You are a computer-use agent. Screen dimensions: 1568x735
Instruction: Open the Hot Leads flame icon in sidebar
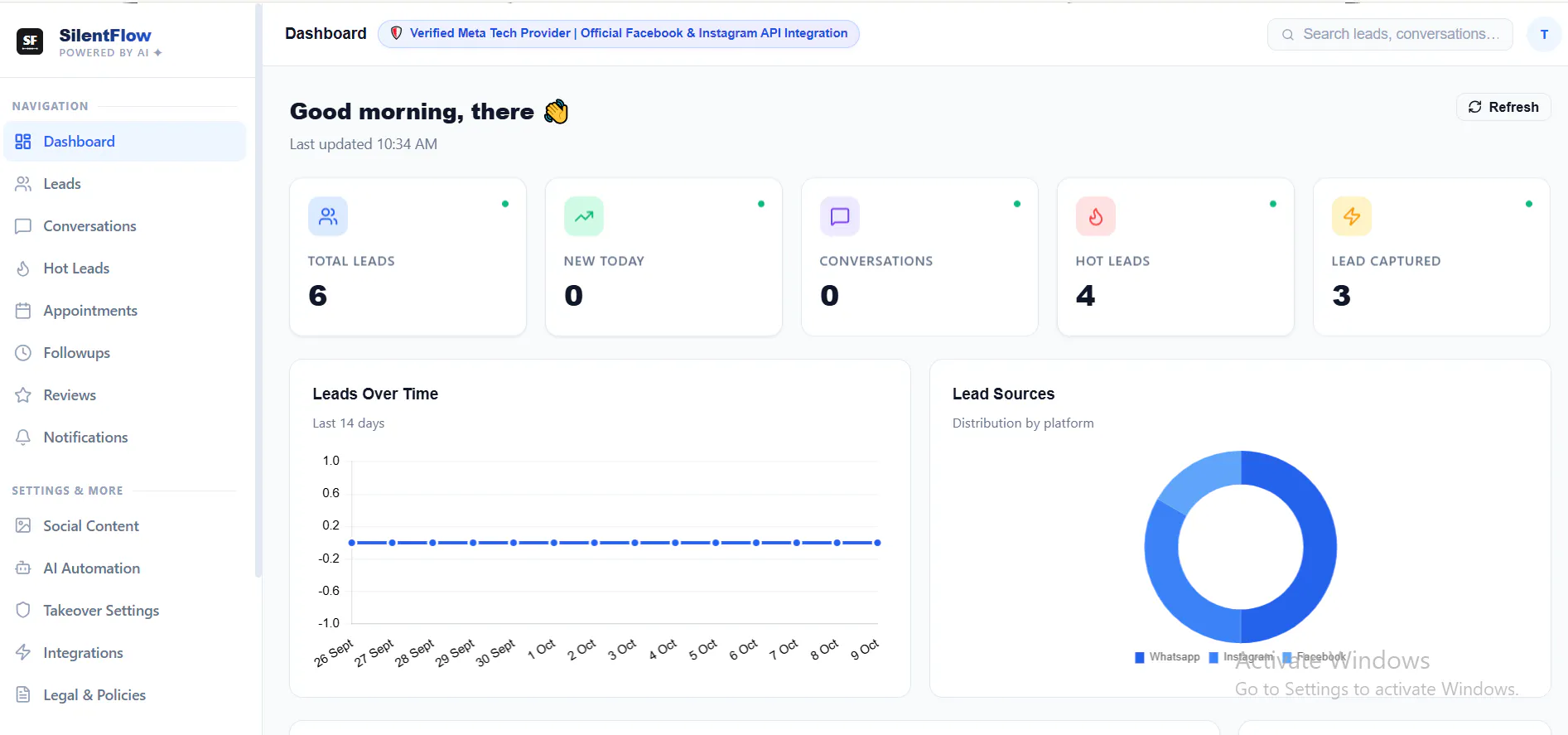[x=23, y=268]
